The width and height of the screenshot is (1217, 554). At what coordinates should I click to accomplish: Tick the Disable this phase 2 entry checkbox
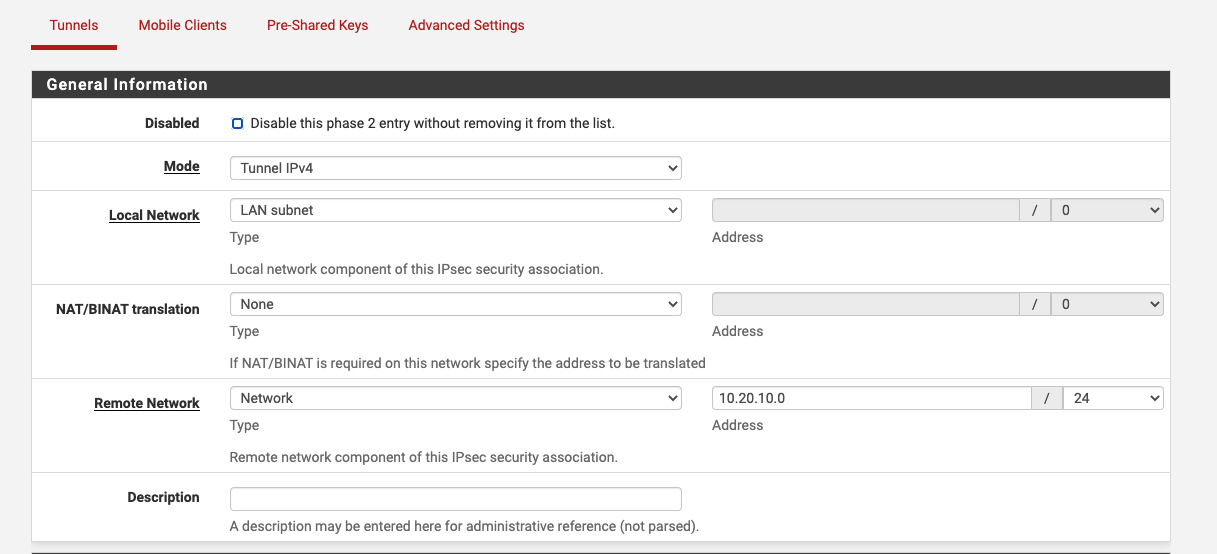(237, 124)
